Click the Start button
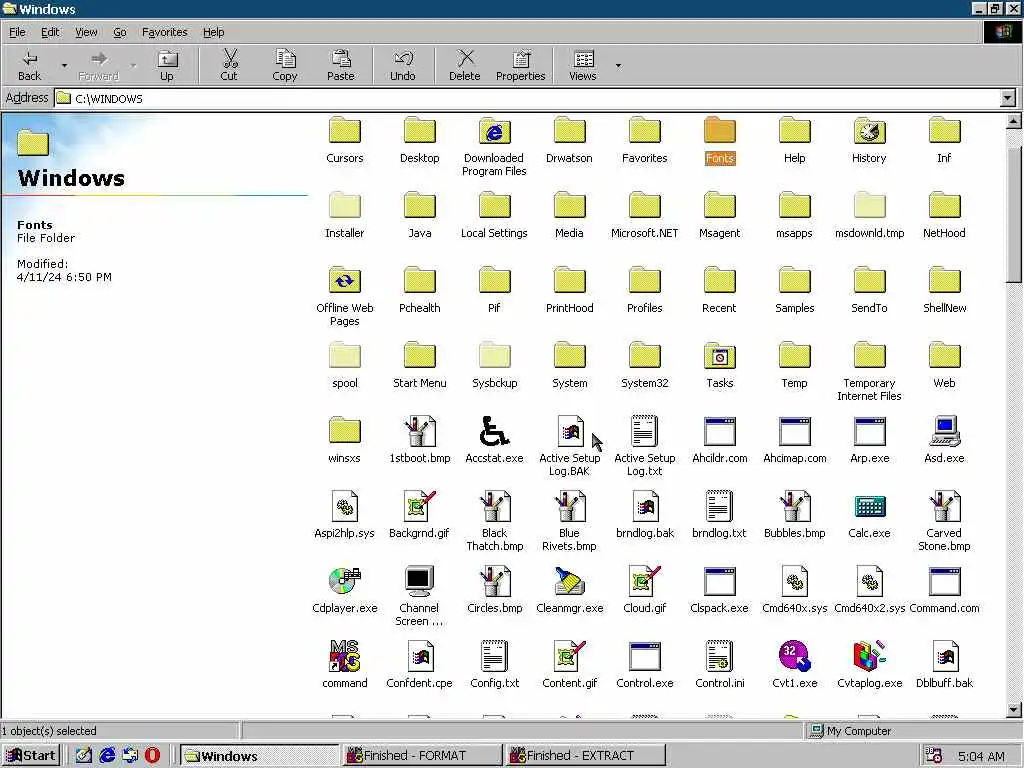The width and height of the screenshot is (1024, 768). (31, 756)
